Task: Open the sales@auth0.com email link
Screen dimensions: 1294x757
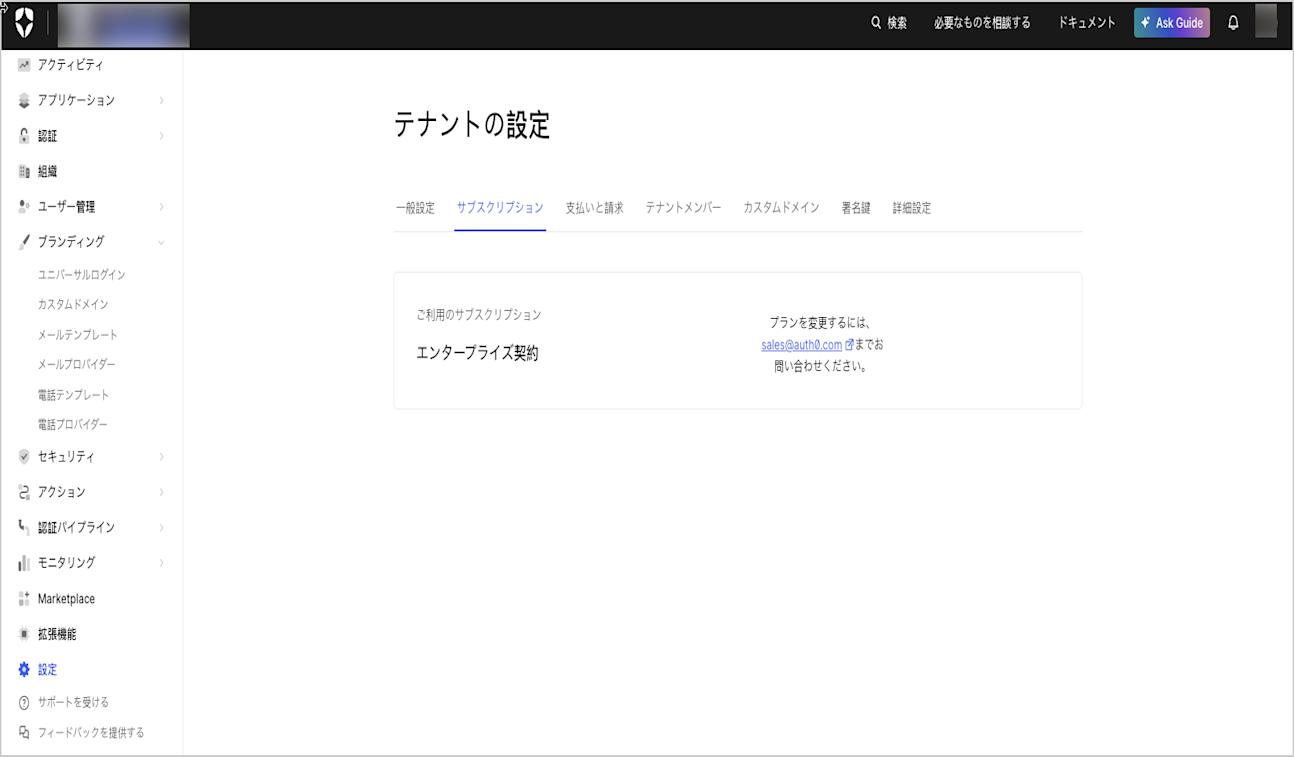Action: [800, 345]
